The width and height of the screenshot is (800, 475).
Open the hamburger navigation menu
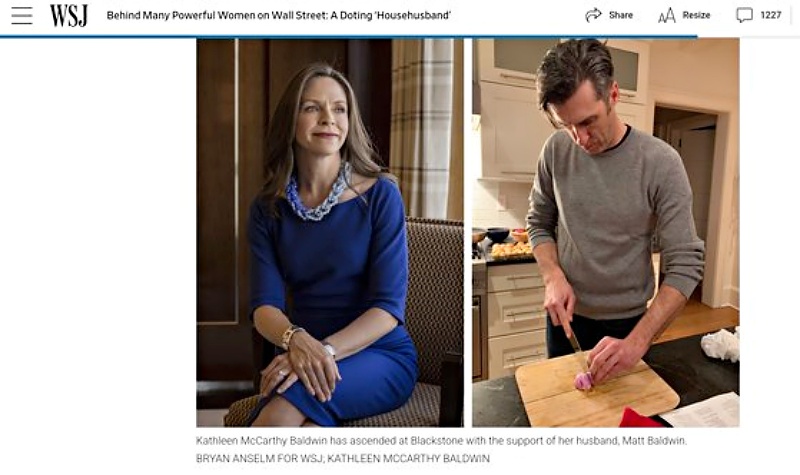pos(22,15)
